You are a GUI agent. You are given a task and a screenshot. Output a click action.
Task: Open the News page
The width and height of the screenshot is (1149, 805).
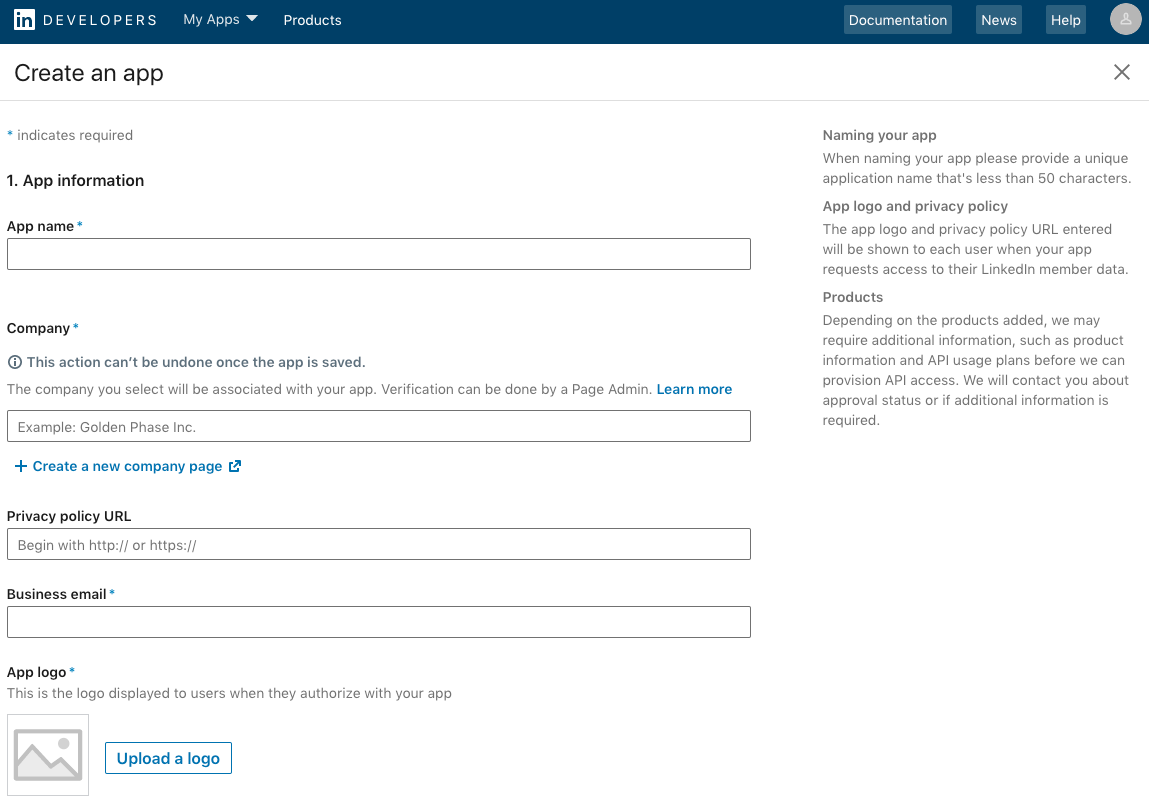click(x=999, y=20)
